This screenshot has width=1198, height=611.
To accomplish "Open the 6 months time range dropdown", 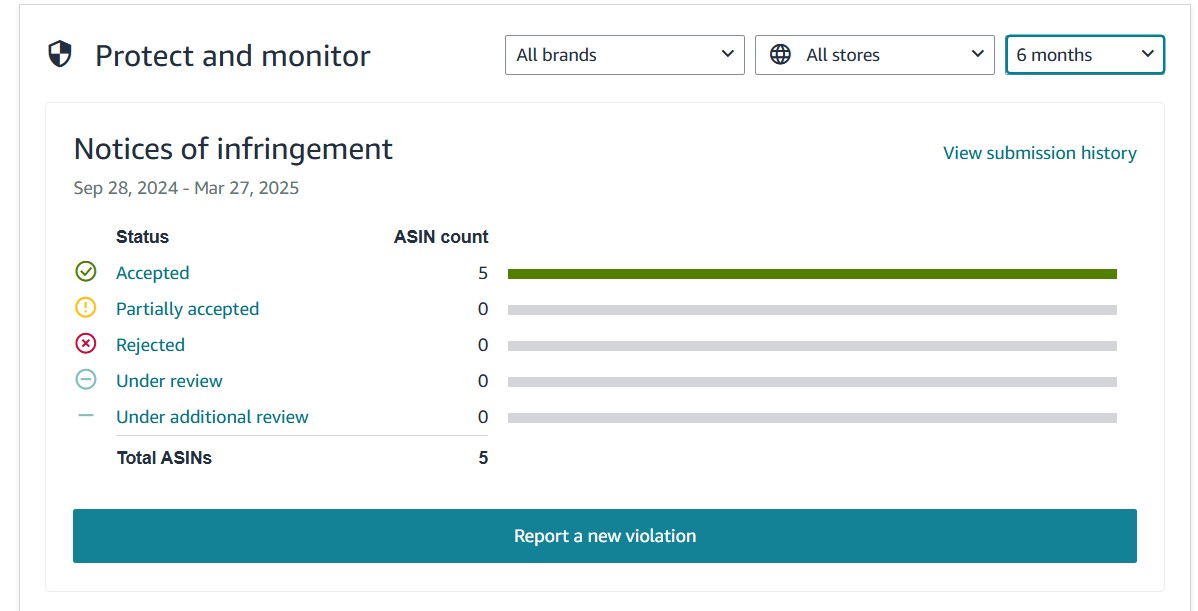I will [x=1085, y=55].
